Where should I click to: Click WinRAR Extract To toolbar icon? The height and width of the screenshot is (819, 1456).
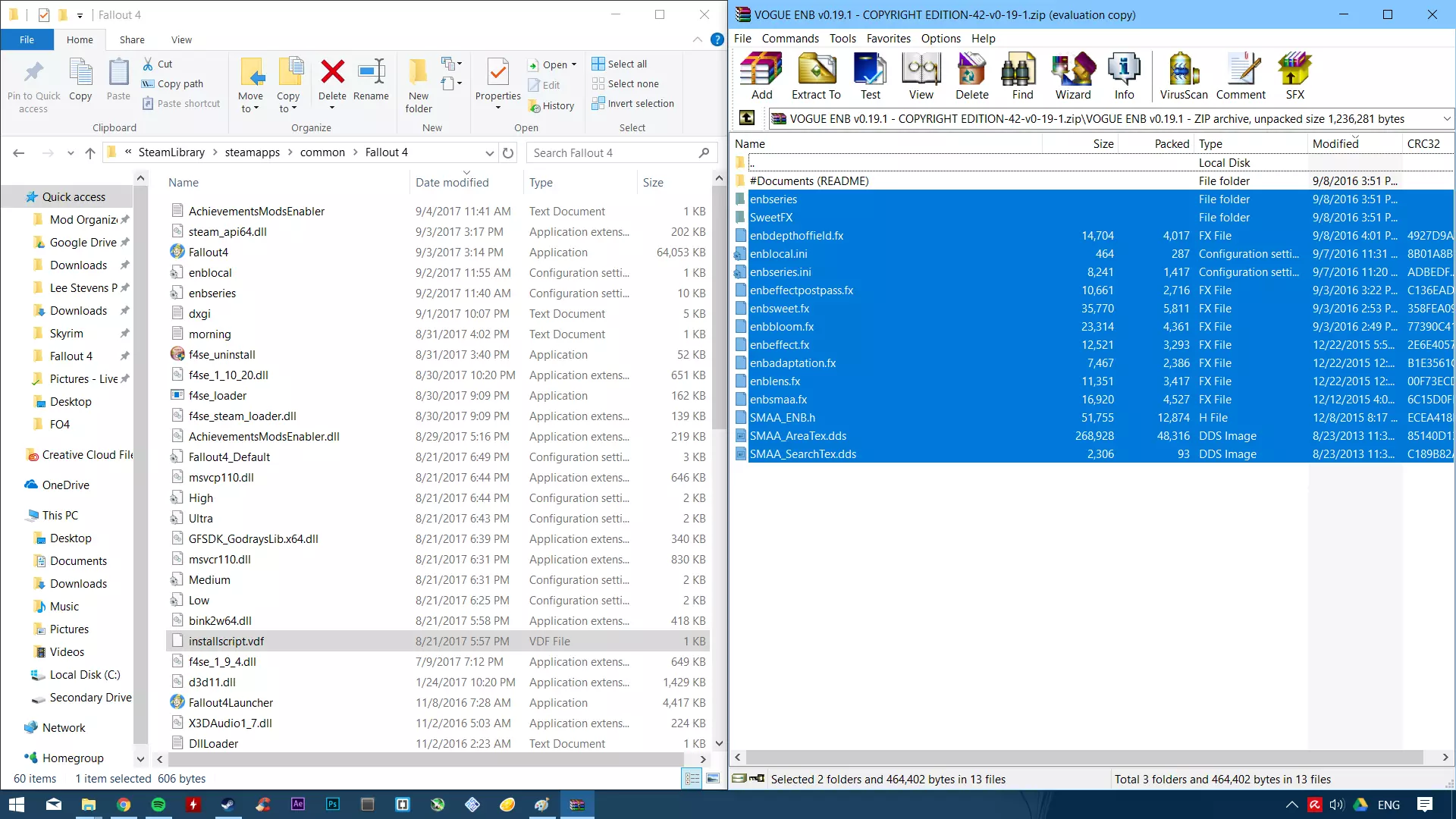pos(816,76)
